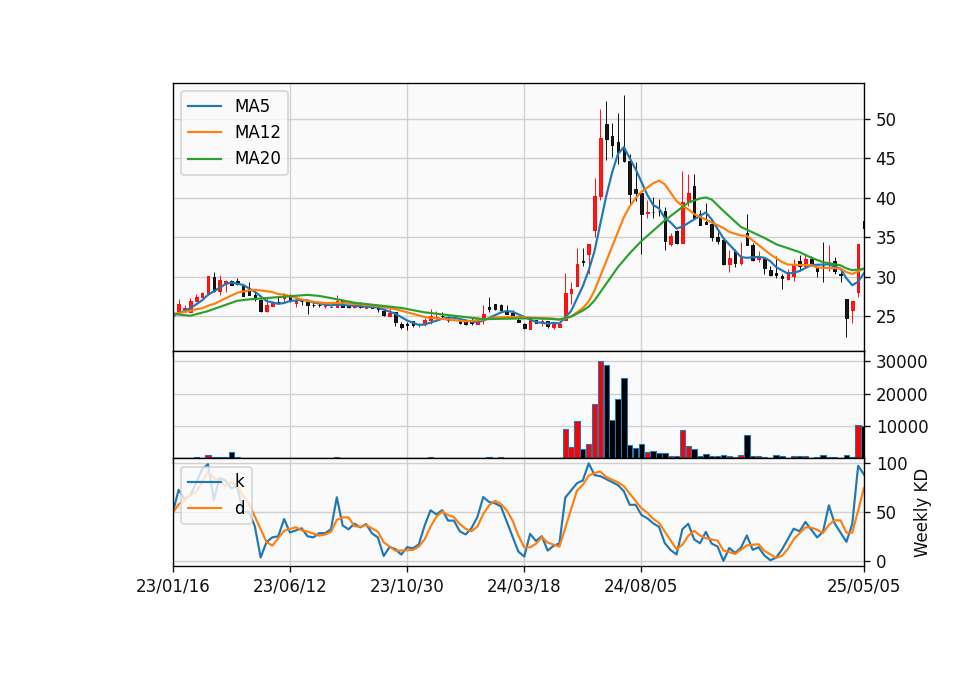Click the Weekly KD axis title
Screen dimensions: 960x690
[x=921, y=513]
